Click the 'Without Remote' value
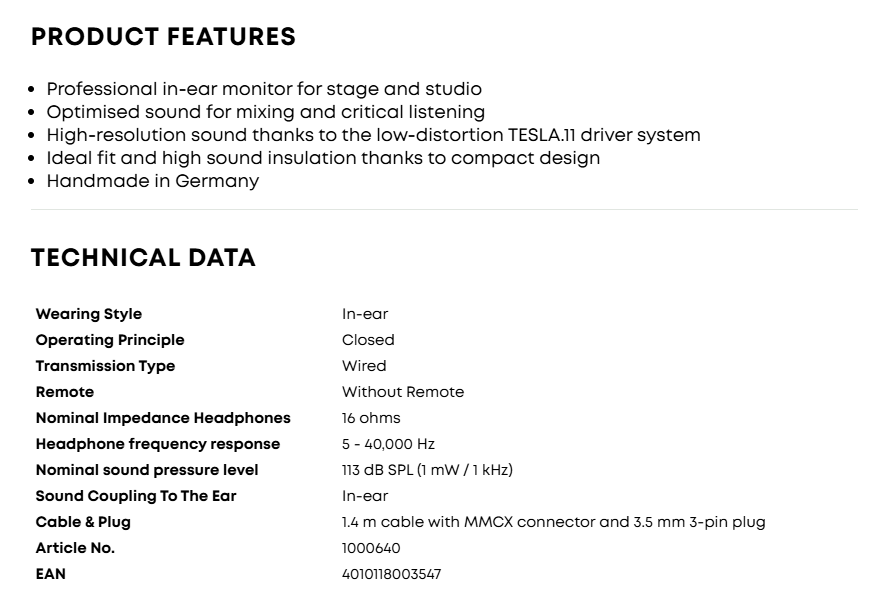 coord(403,392)
